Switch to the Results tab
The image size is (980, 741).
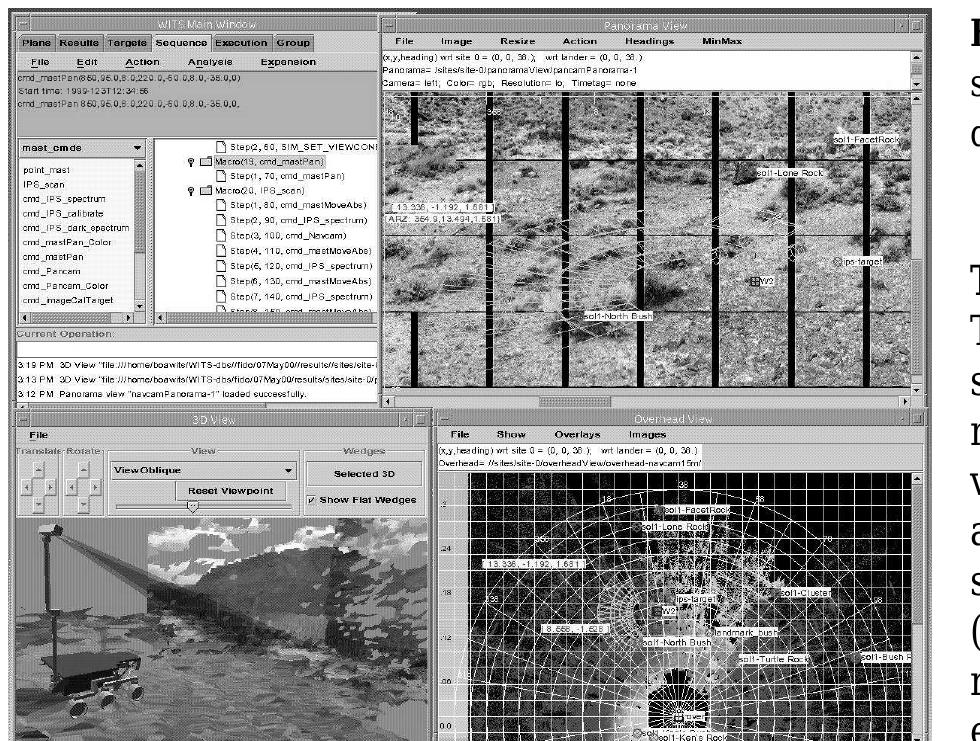click(x=79, y=42)
